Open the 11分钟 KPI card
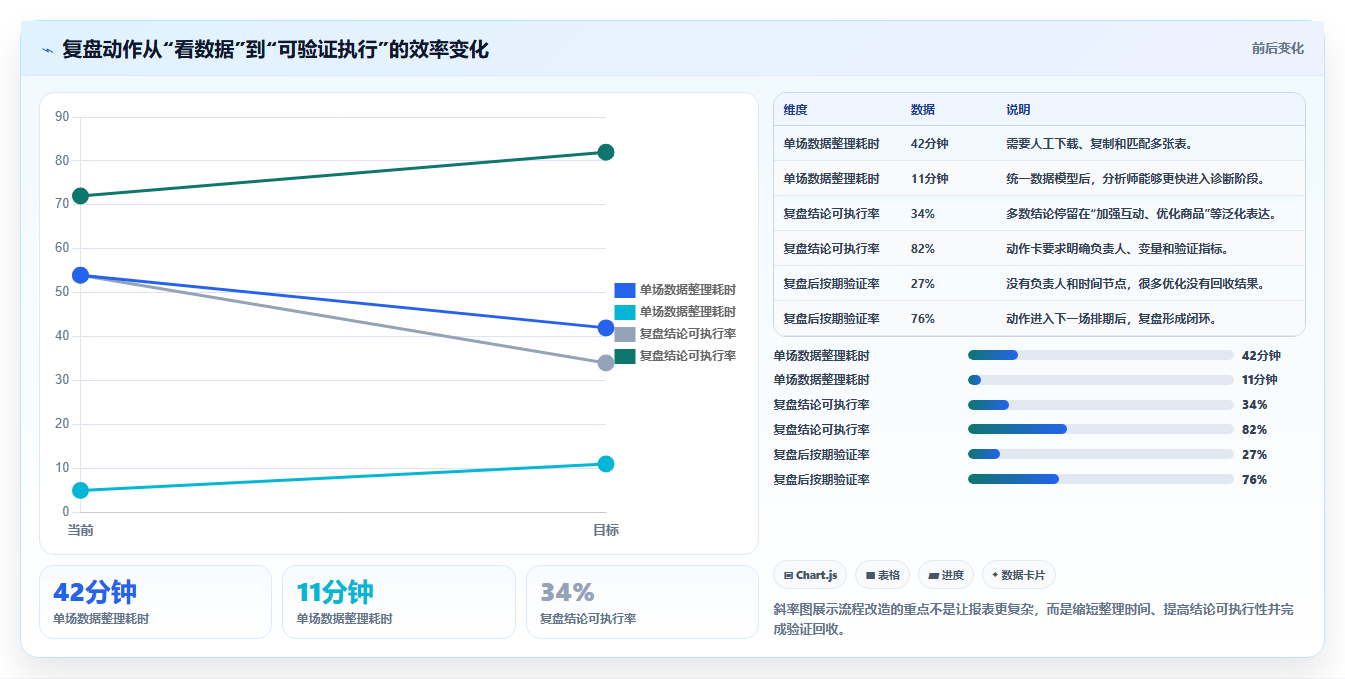 pyautogui.click(x=399, y=602)
